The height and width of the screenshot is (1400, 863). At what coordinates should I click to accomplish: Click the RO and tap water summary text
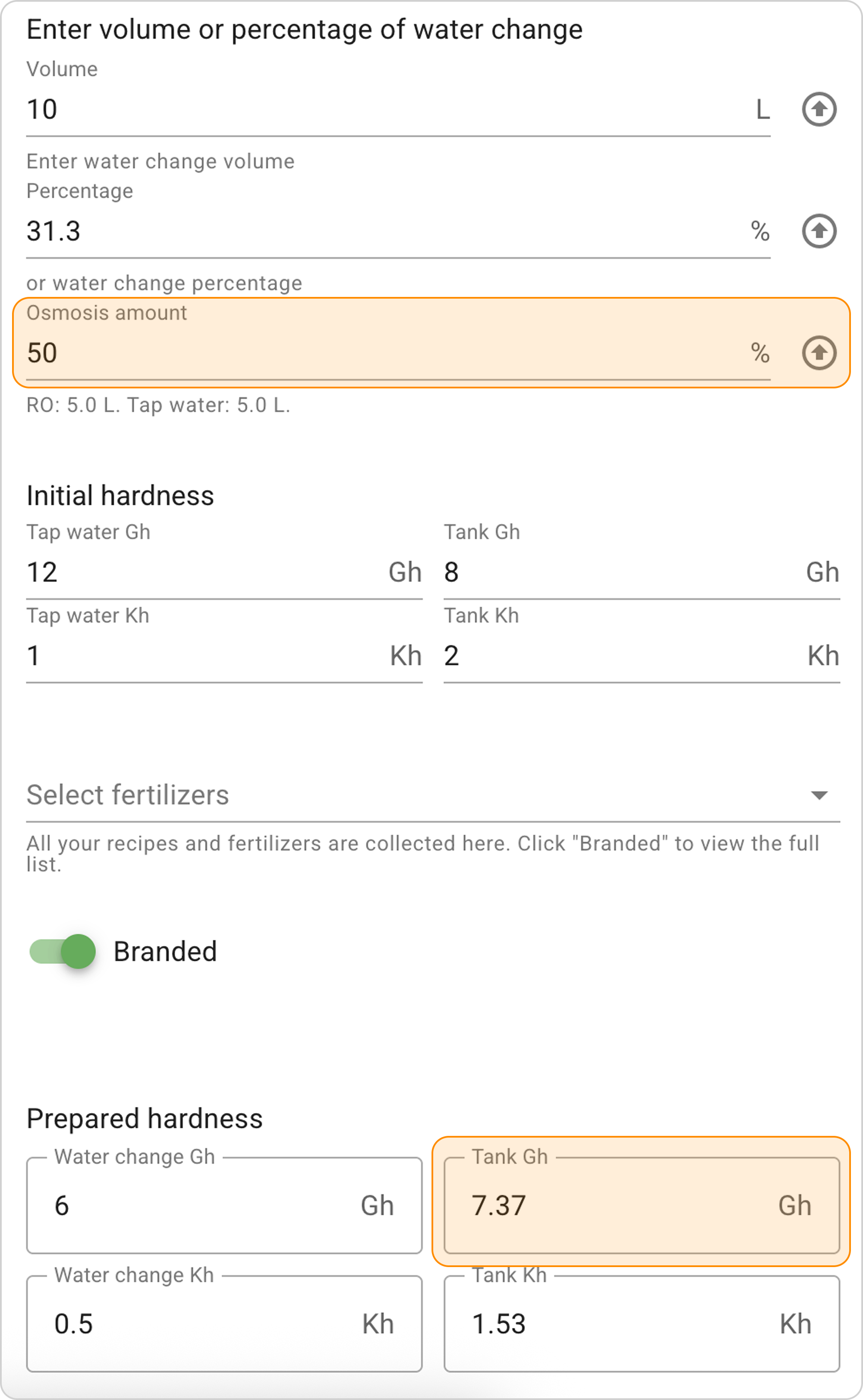coord(158,405)
